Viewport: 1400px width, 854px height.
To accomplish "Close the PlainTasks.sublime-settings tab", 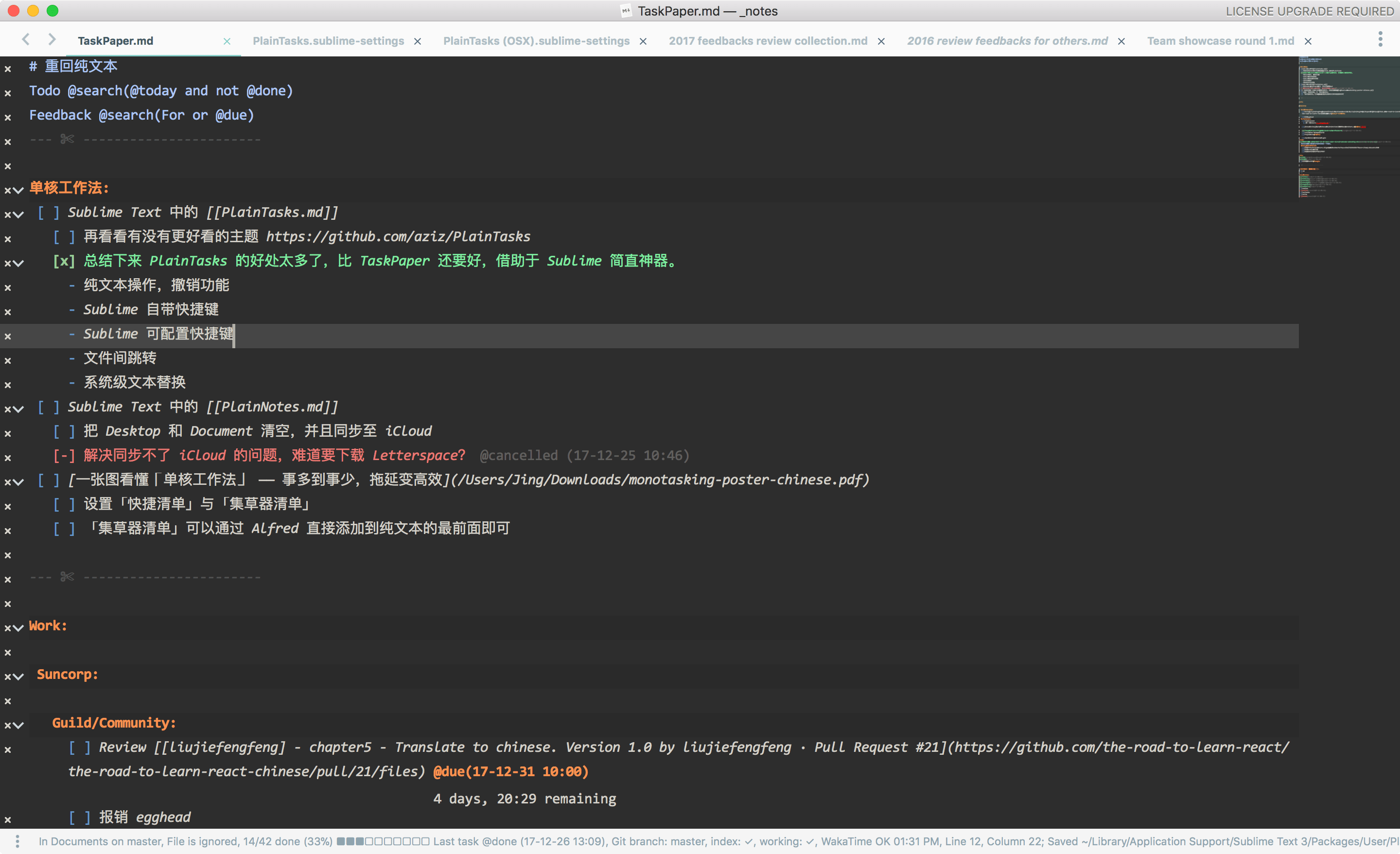I will pos(418,41).
